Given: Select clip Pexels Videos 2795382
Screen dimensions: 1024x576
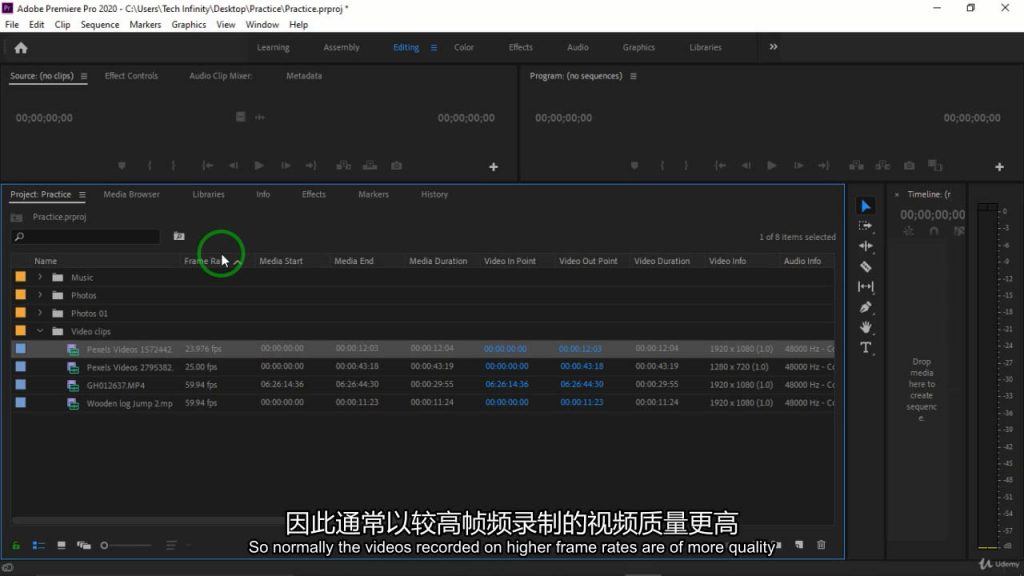Looking at the screenshot, I should (x=129, y=367).
